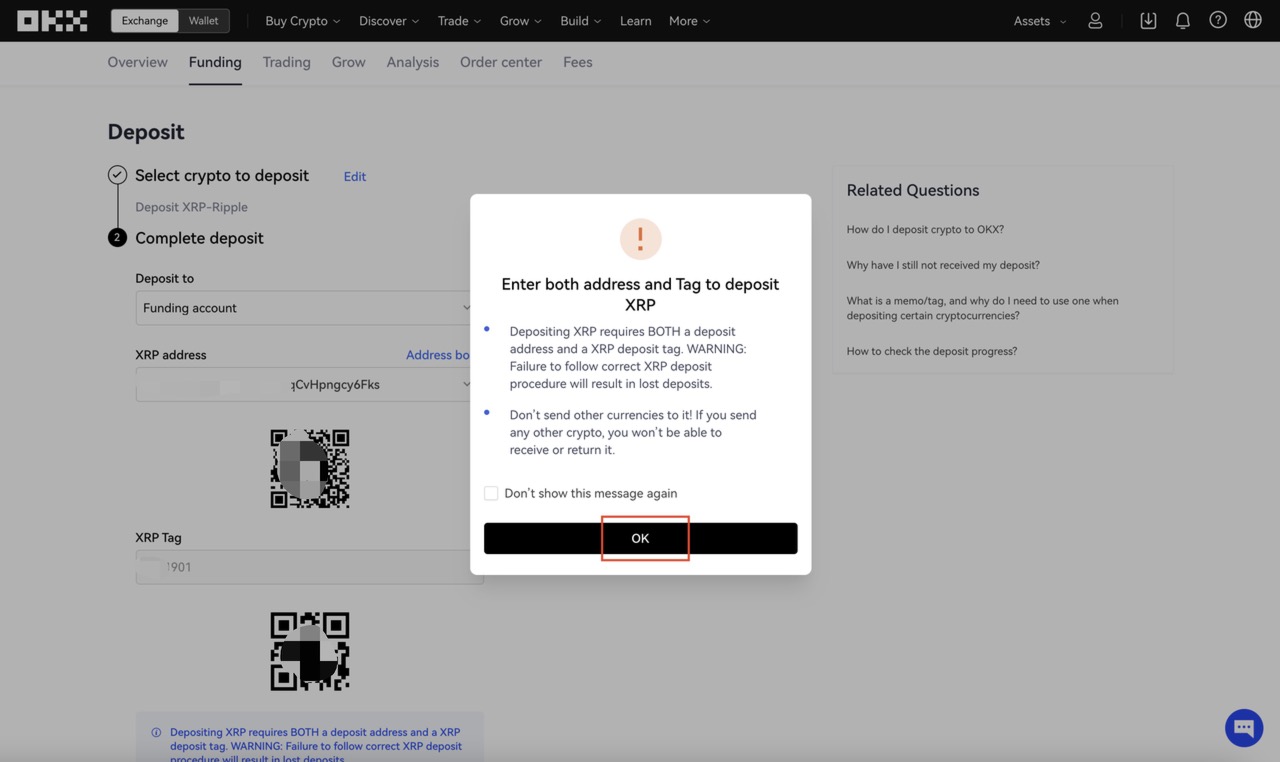Open the chat support bubble

(1244, 728)
